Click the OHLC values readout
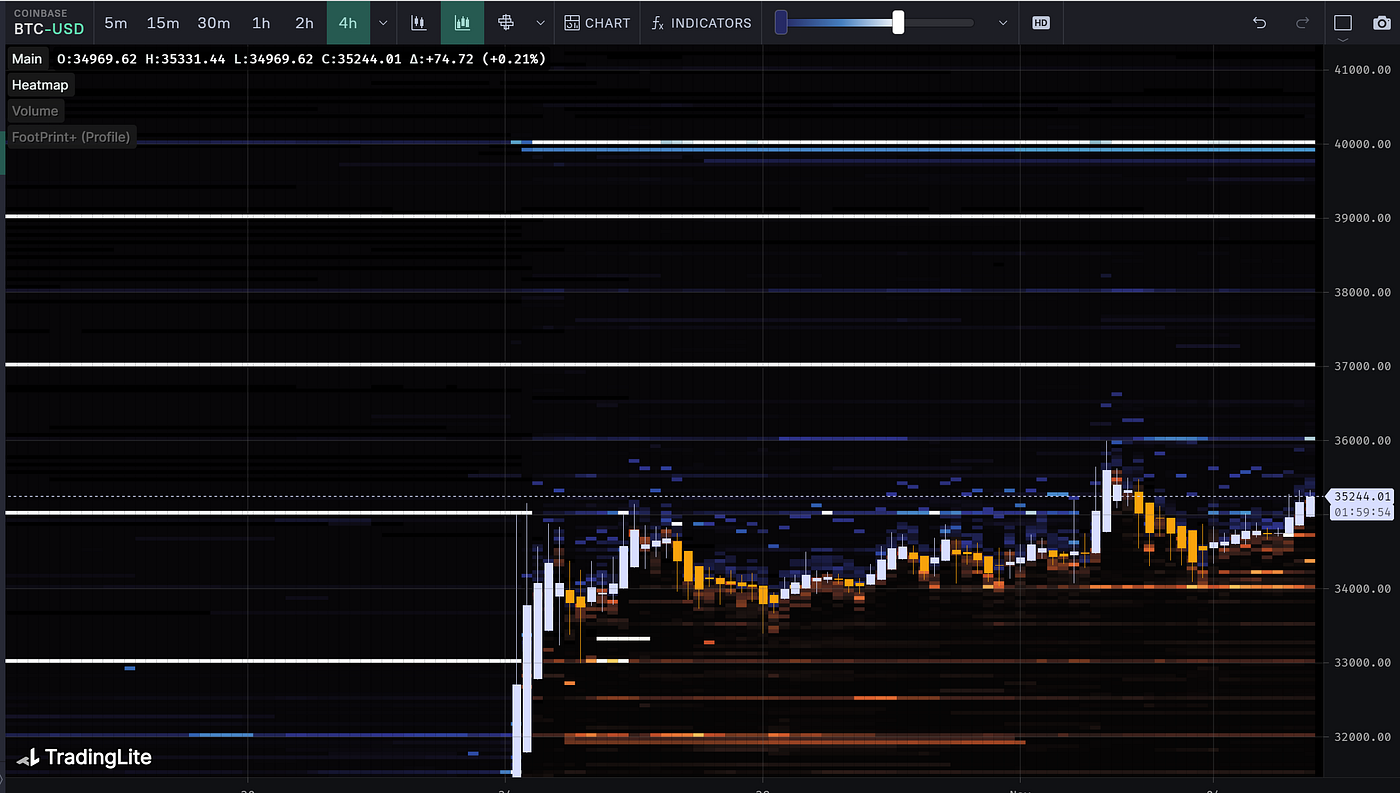Image resolution: width=1400 pixels, height=793 pixels. (x=301, y=59)
